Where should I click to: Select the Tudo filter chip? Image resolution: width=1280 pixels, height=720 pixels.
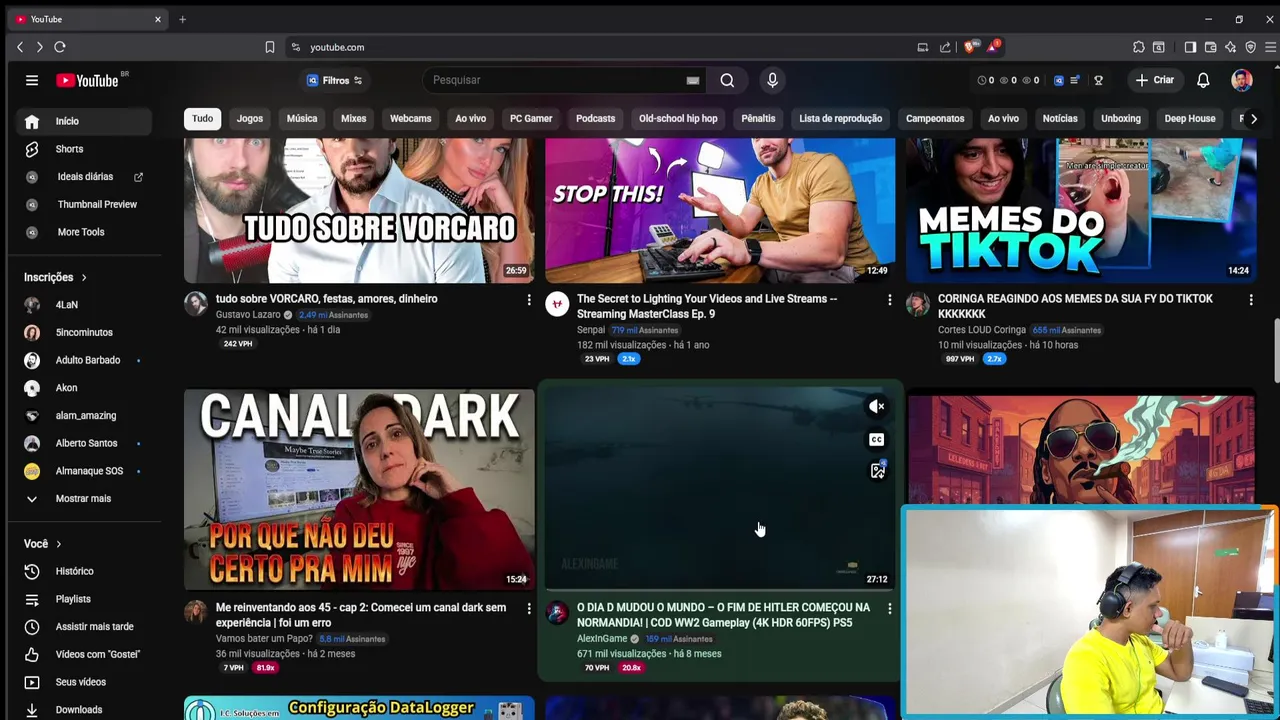202,118
